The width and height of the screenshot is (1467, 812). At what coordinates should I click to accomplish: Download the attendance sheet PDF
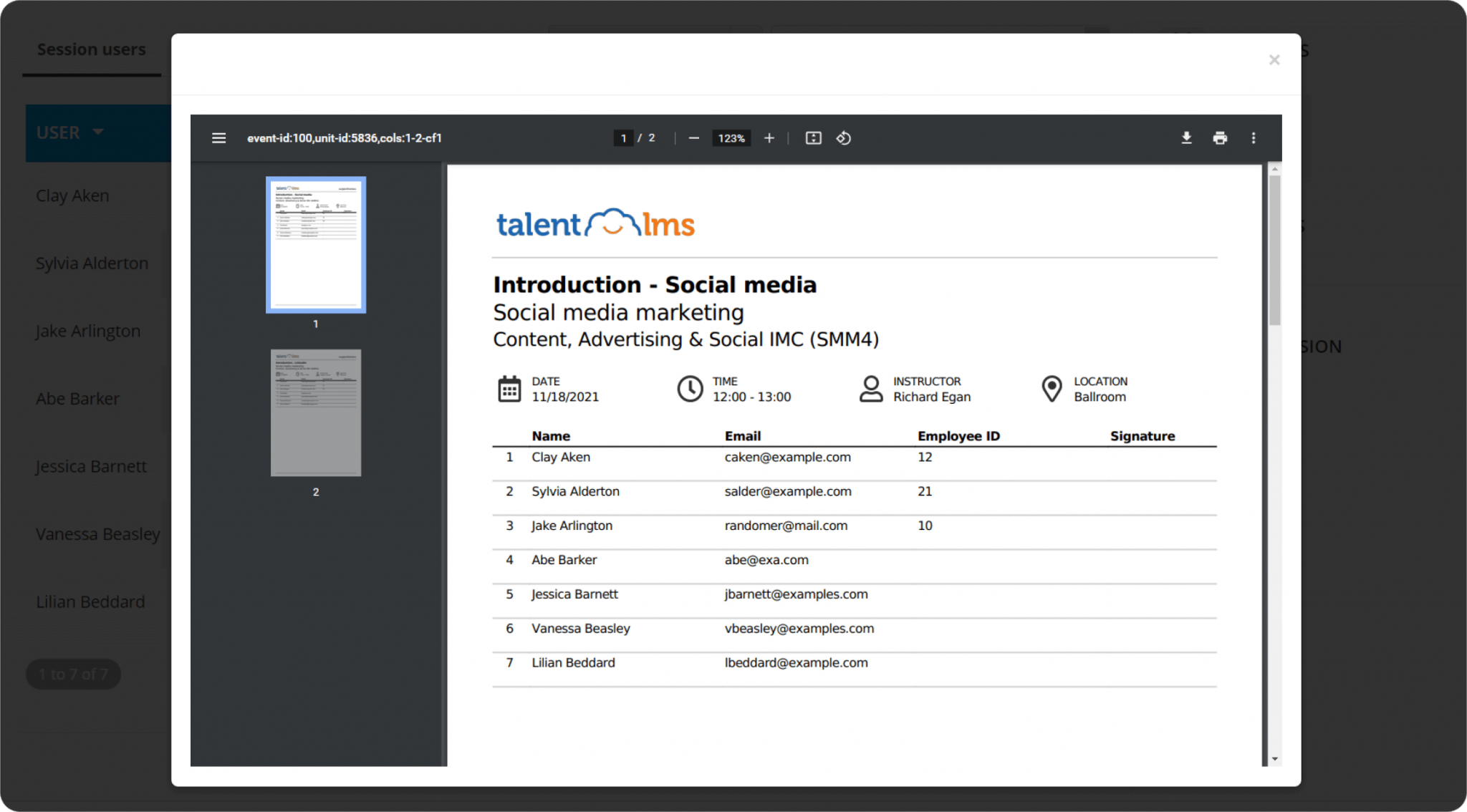pyautogui.click(x=1186, y=137)
